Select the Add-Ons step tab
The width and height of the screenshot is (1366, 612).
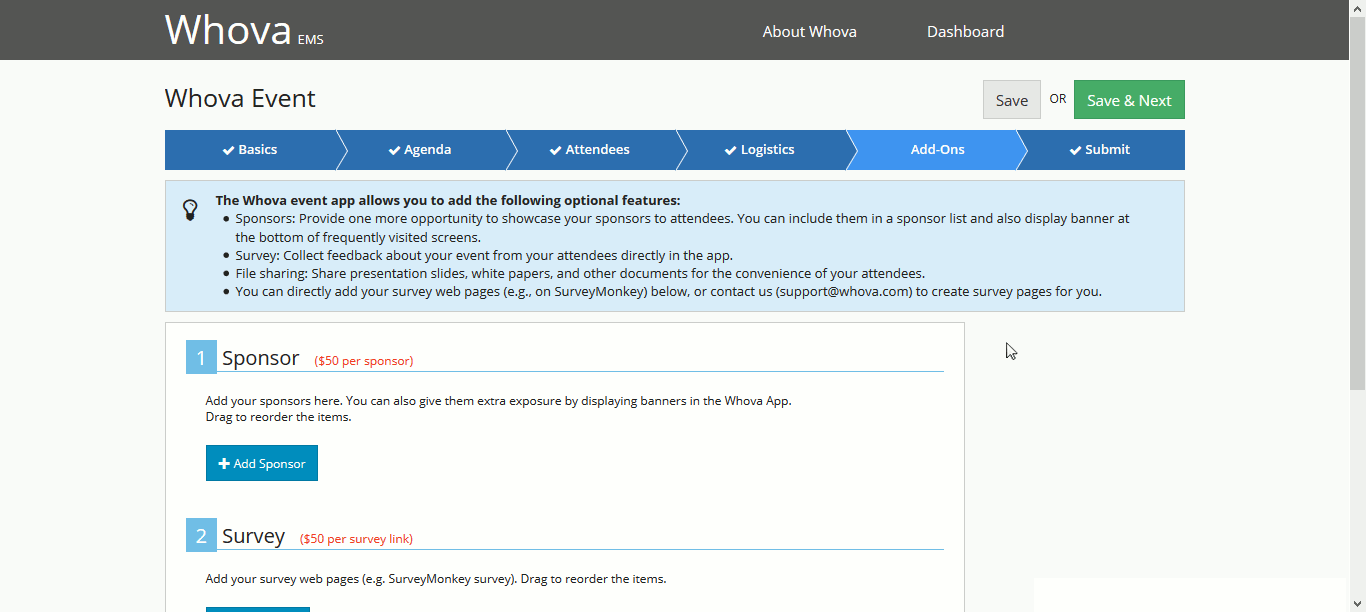click(937, 150)
